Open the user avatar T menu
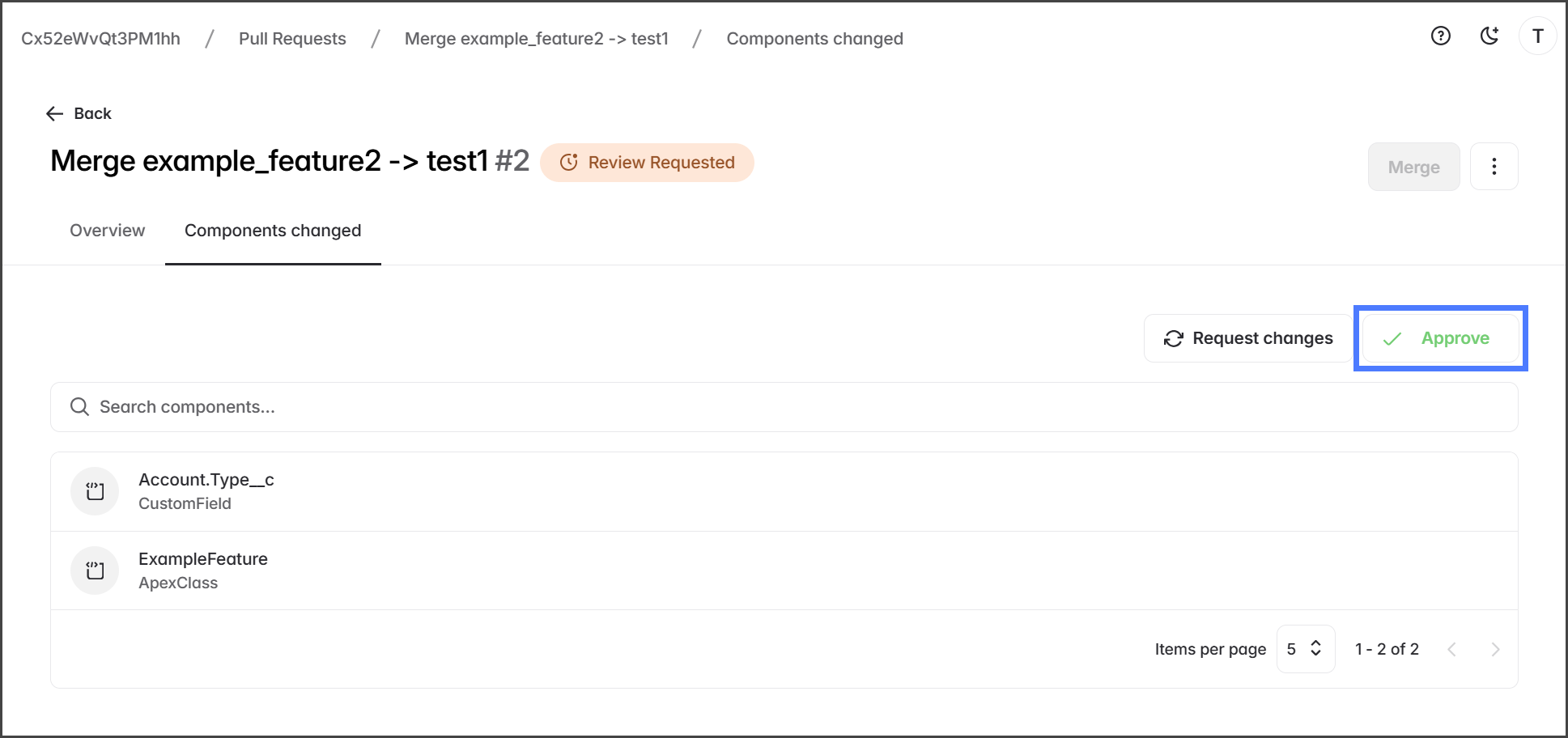The image size is (1568, 738). tap(1537, 36)
